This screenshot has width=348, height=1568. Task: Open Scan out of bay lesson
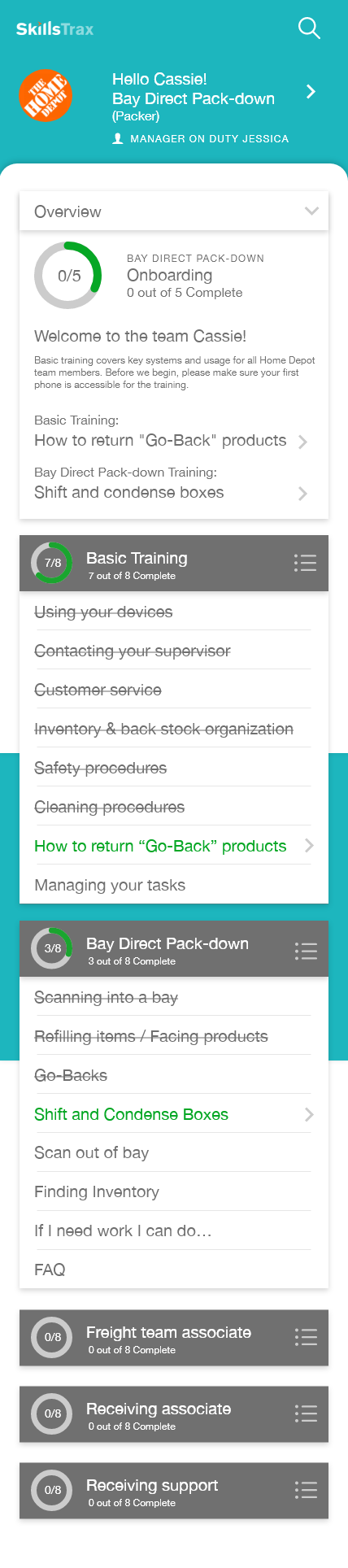(91, 1152)
